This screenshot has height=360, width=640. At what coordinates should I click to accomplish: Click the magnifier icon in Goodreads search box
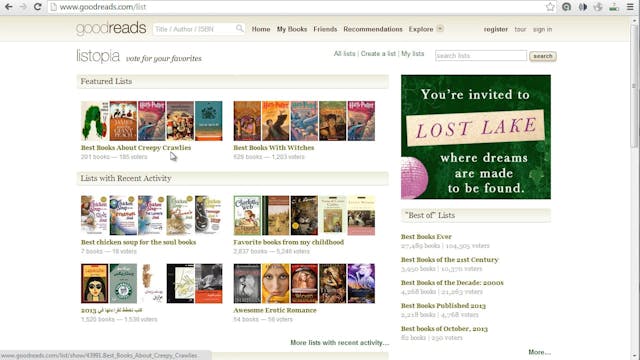[x=240, y=28]
